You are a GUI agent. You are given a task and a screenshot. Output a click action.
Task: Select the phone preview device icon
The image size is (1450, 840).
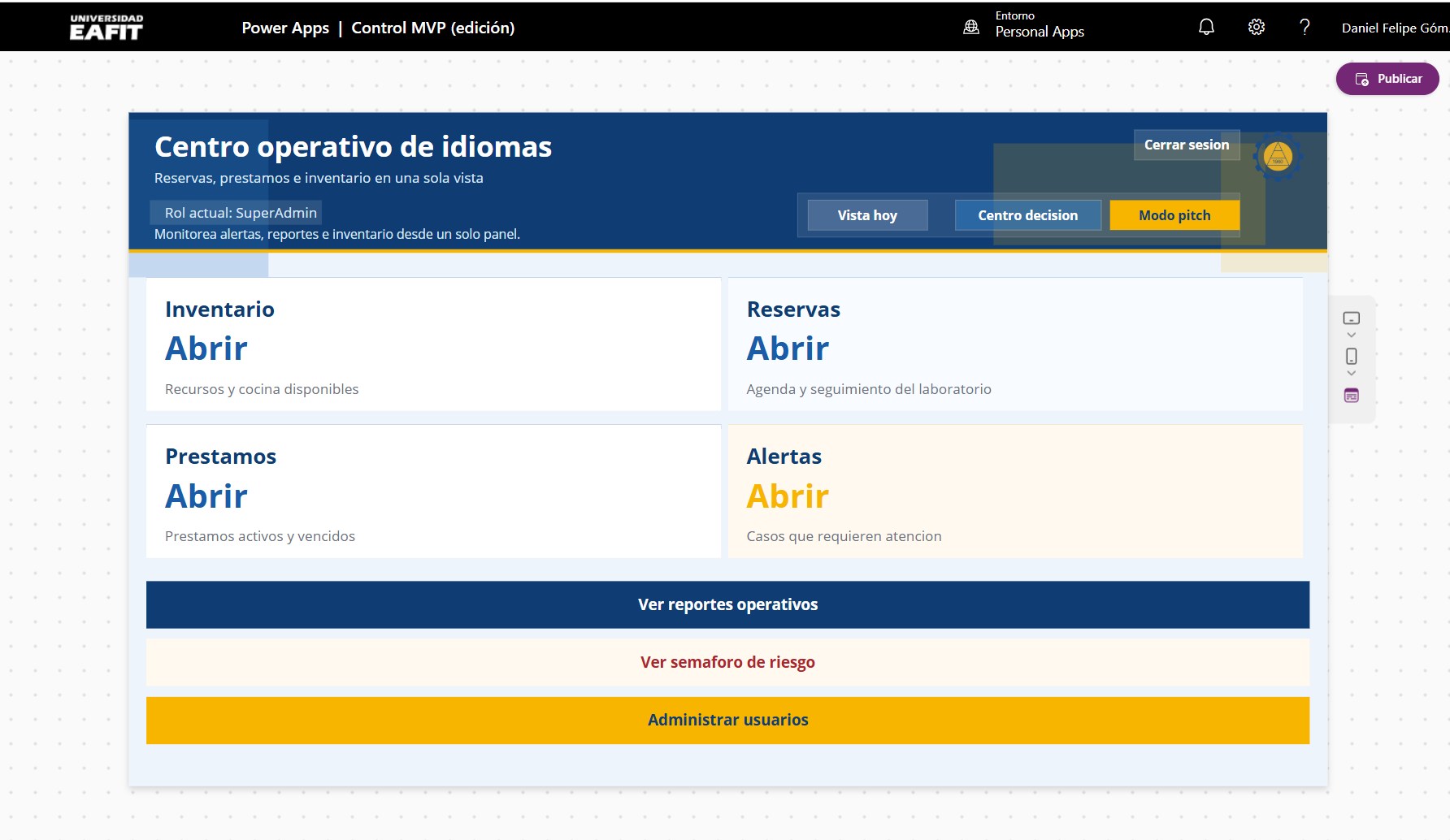[1352, 356]
